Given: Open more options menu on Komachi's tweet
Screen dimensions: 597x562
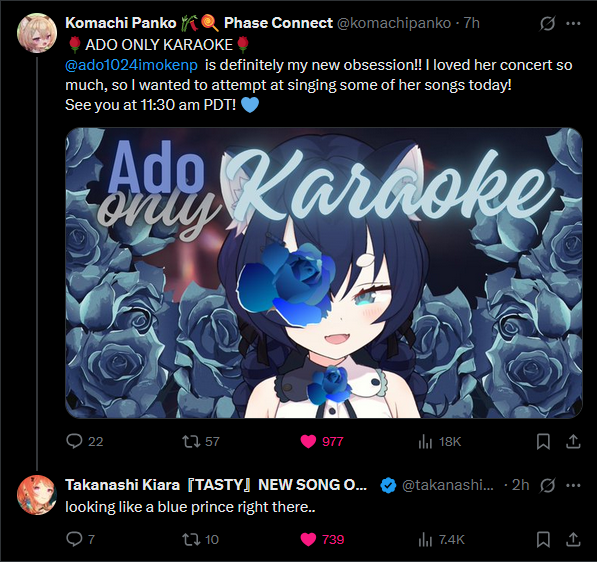Looking at the screenshot, I should pos(573,23).
